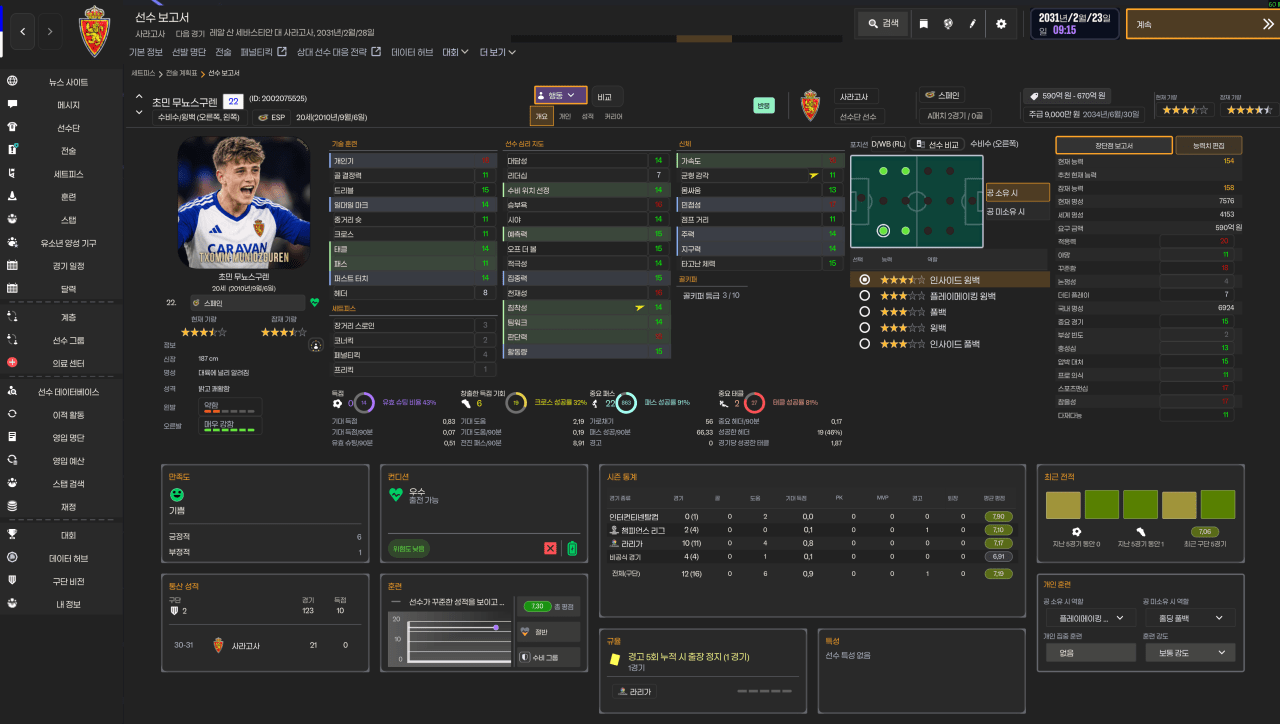Screen dimensions: 1280x724
Task: Switch pitch view to 공 미소유 시
Action: (x=1018, y=212)
